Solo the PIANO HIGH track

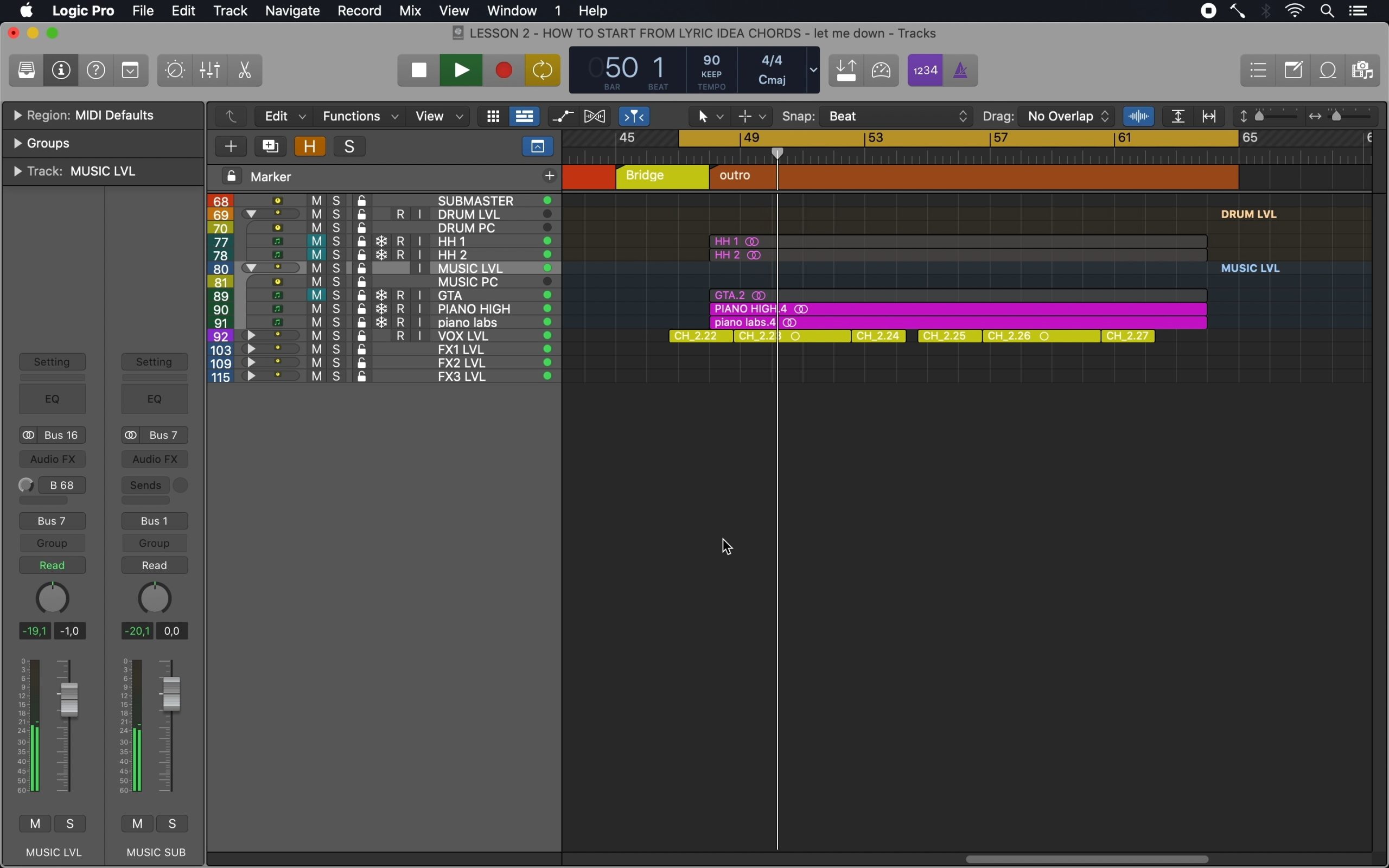[337, 309]
